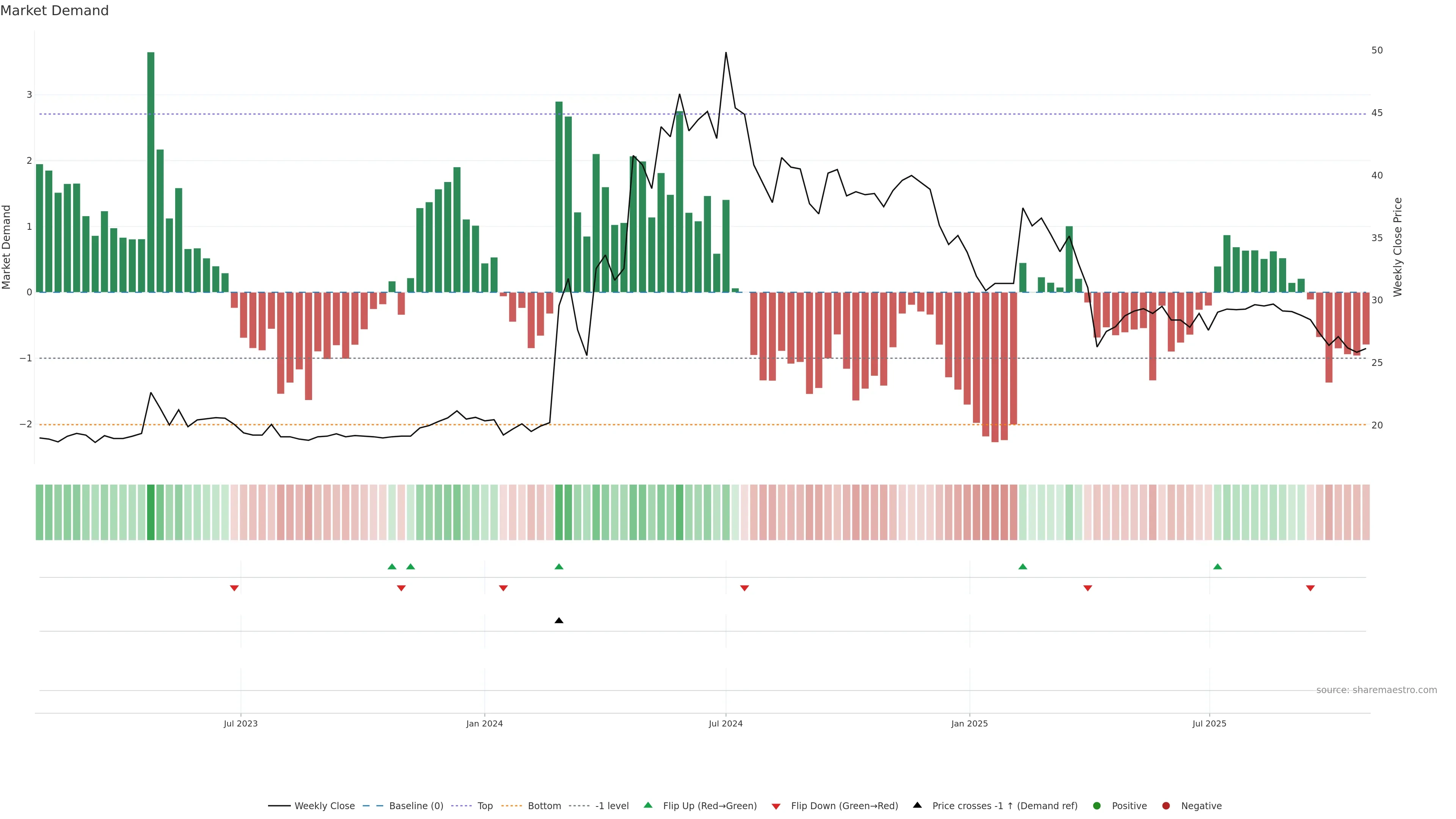Click the Flip Up legend green triangle
The width and height of the screenshot is (1456, 819).
pos(648,805)
